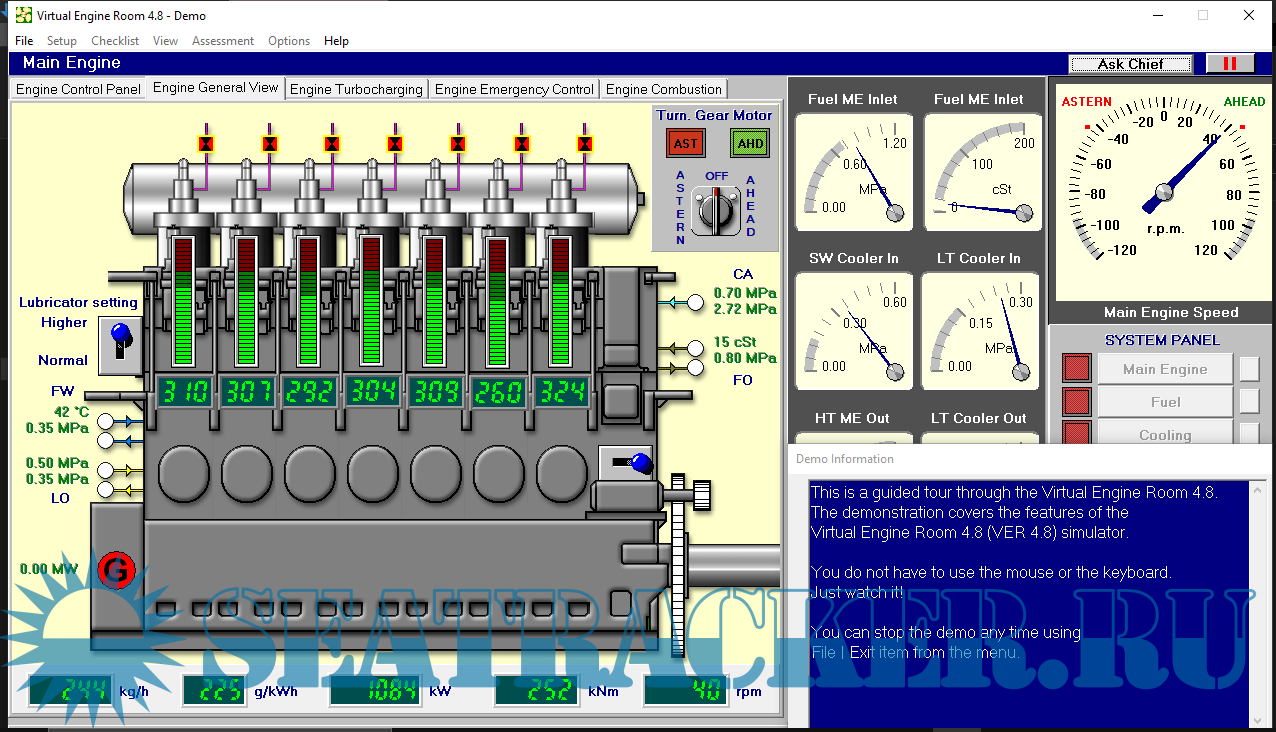The width and height of the screenshot is (1276, 732).
Task: Click the red Fuel alarm indicator
Action: [1076, 402]
